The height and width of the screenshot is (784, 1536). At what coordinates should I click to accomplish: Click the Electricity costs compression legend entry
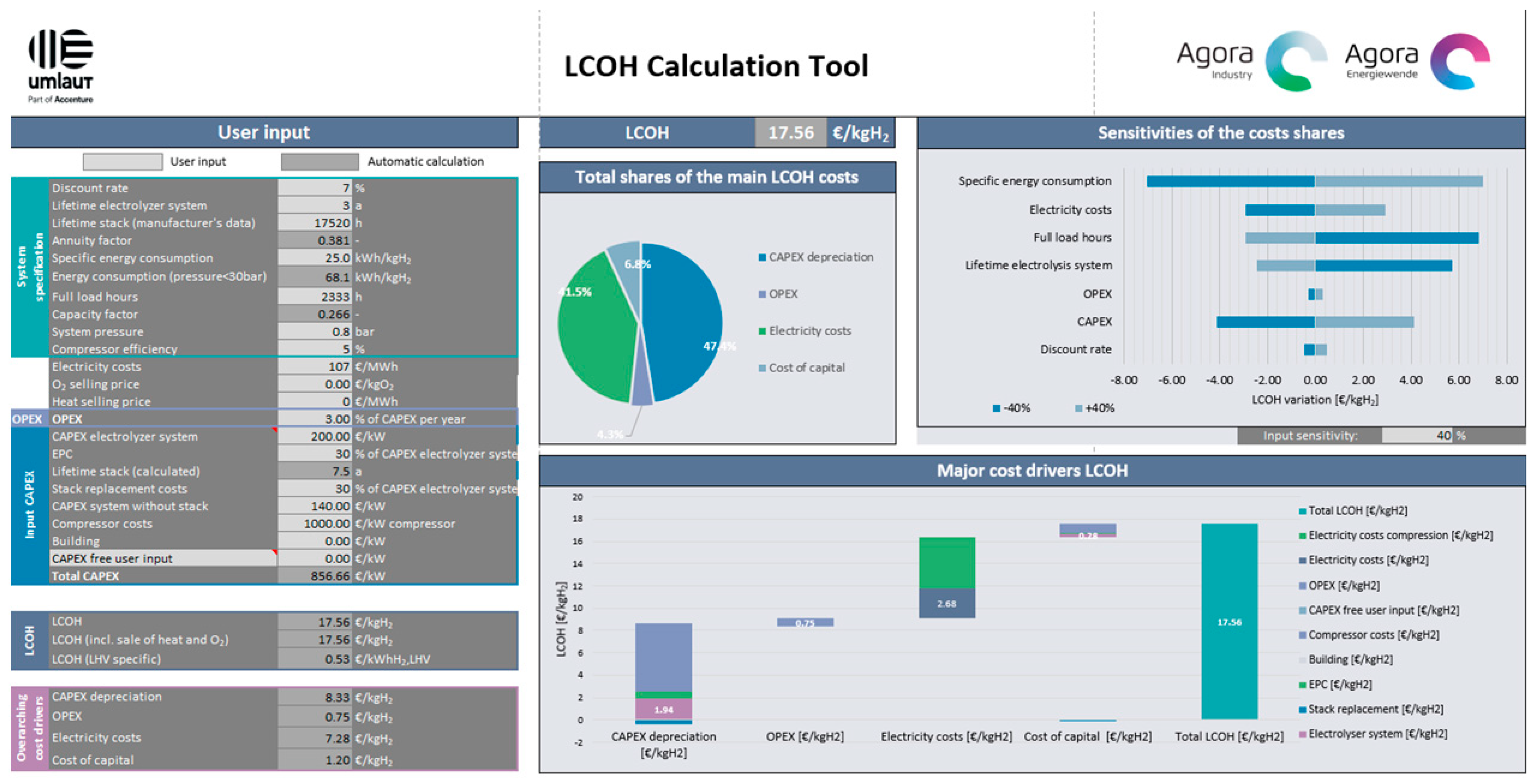tap(1396, 535)
